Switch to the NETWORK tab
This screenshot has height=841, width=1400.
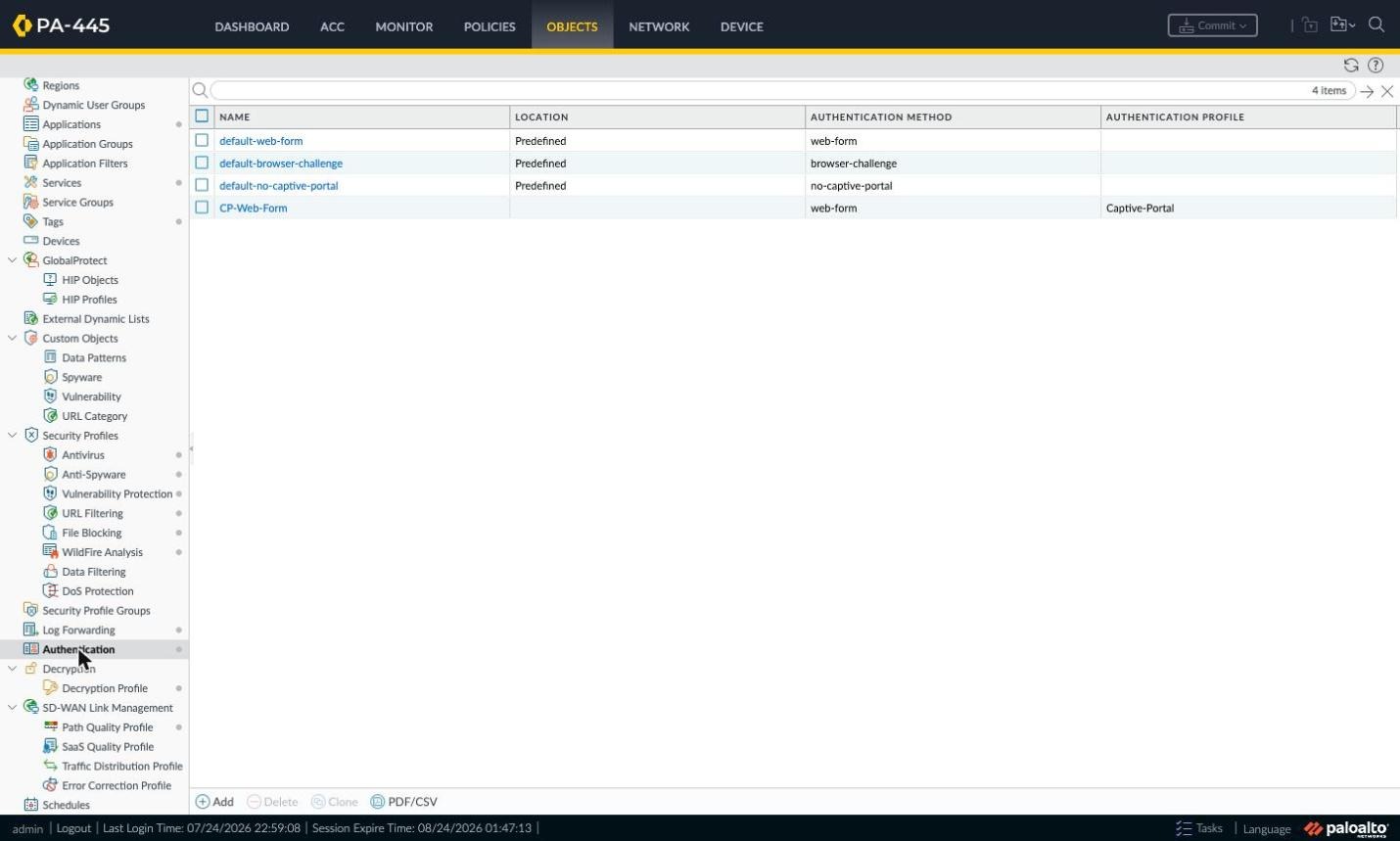pos(659,26)
